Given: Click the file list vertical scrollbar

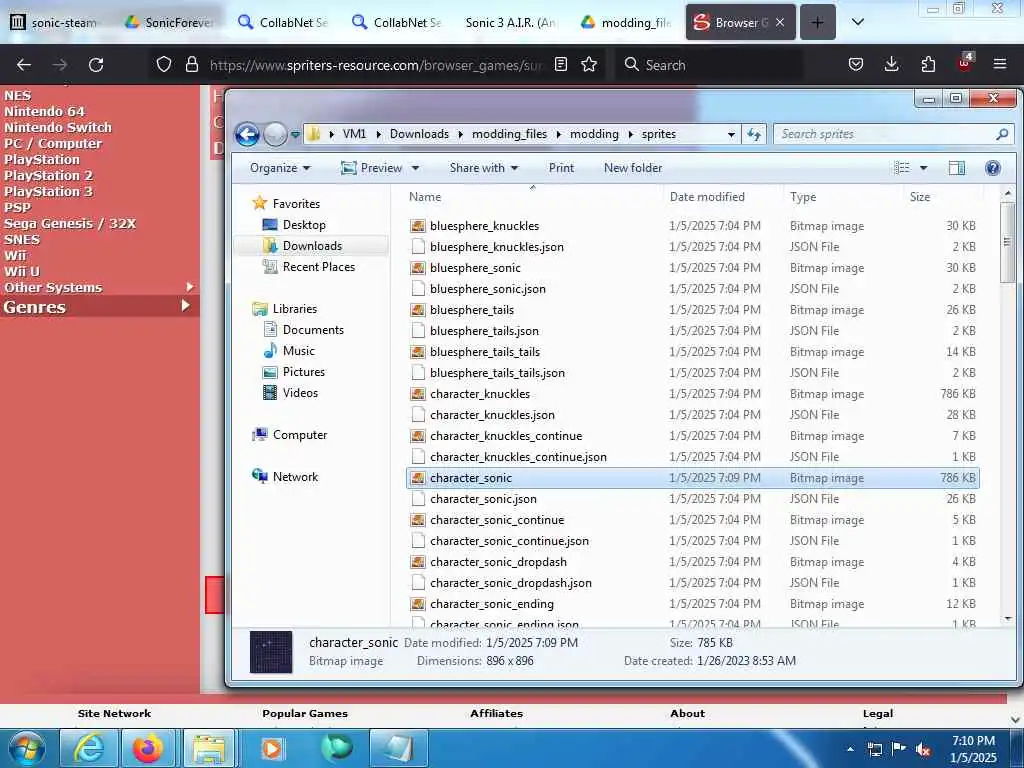Looking at the screenshot, I should (x=1008, y=242).
